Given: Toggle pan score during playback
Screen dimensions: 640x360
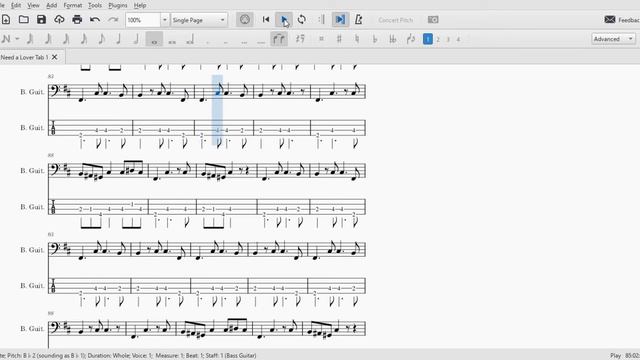Looking at the screenshot, I should (x=340, y=20).
